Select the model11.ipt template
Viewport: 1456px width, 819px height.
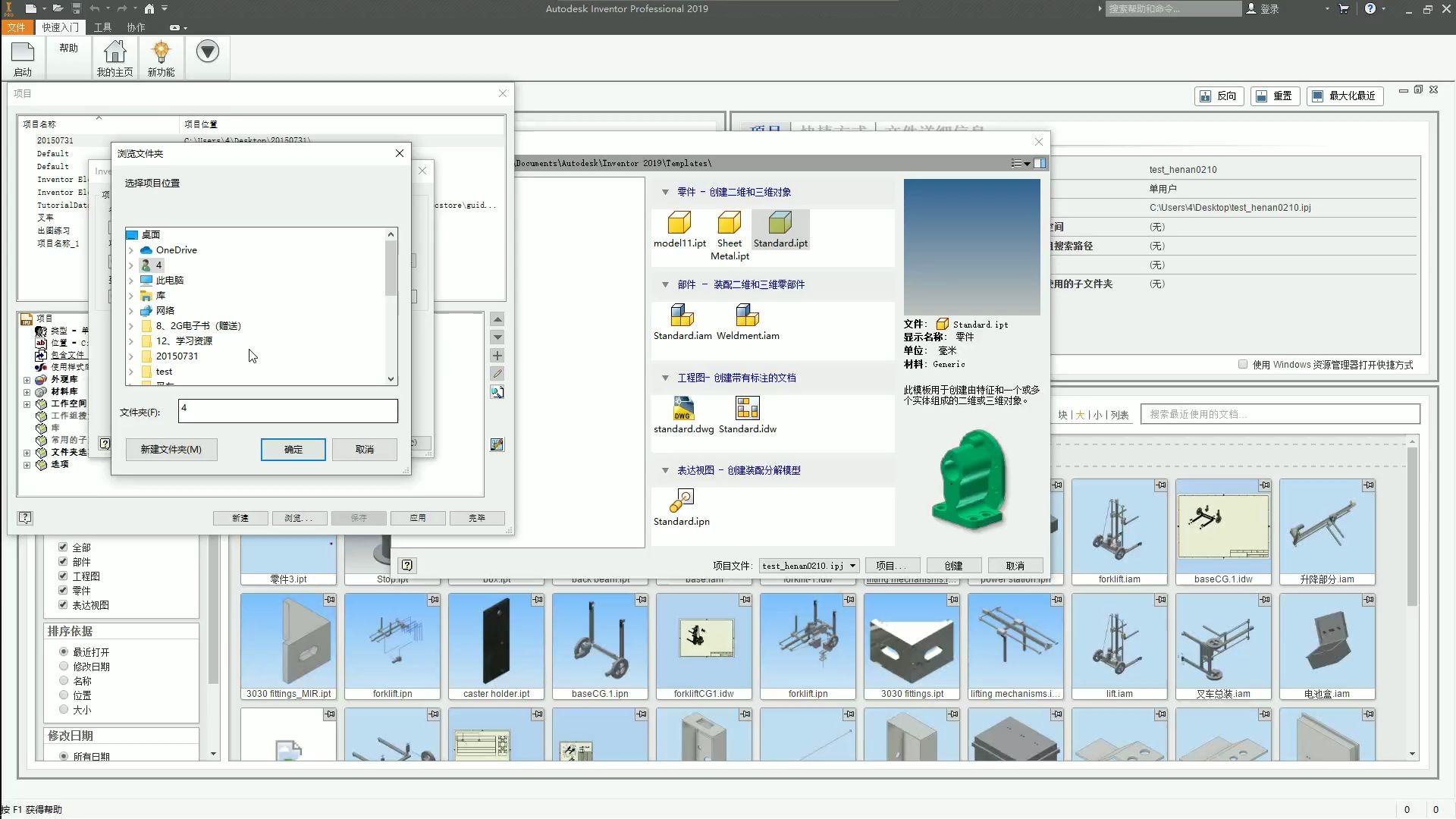tap(679, 230)
